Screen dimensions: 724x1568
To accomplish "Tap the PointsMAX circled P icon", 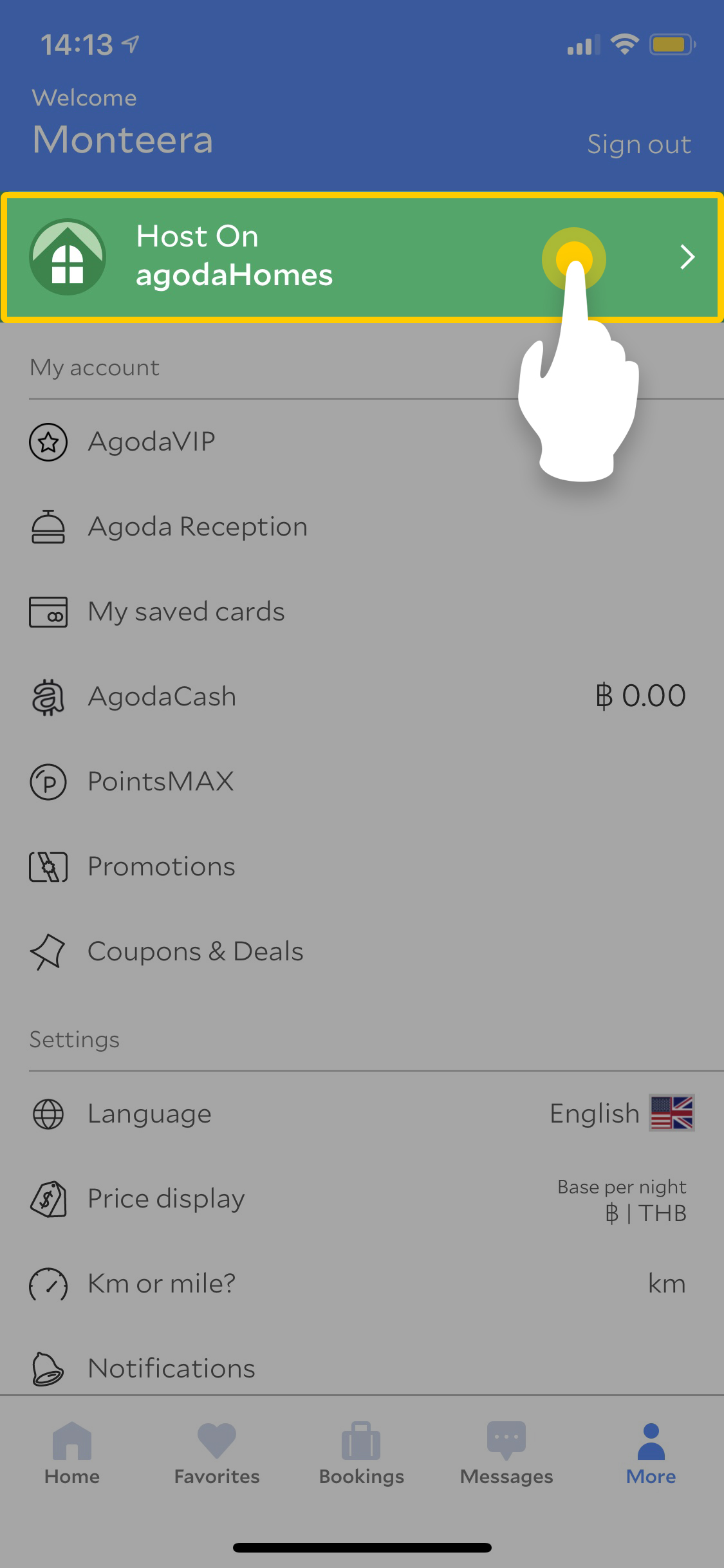I will (48, 782).
